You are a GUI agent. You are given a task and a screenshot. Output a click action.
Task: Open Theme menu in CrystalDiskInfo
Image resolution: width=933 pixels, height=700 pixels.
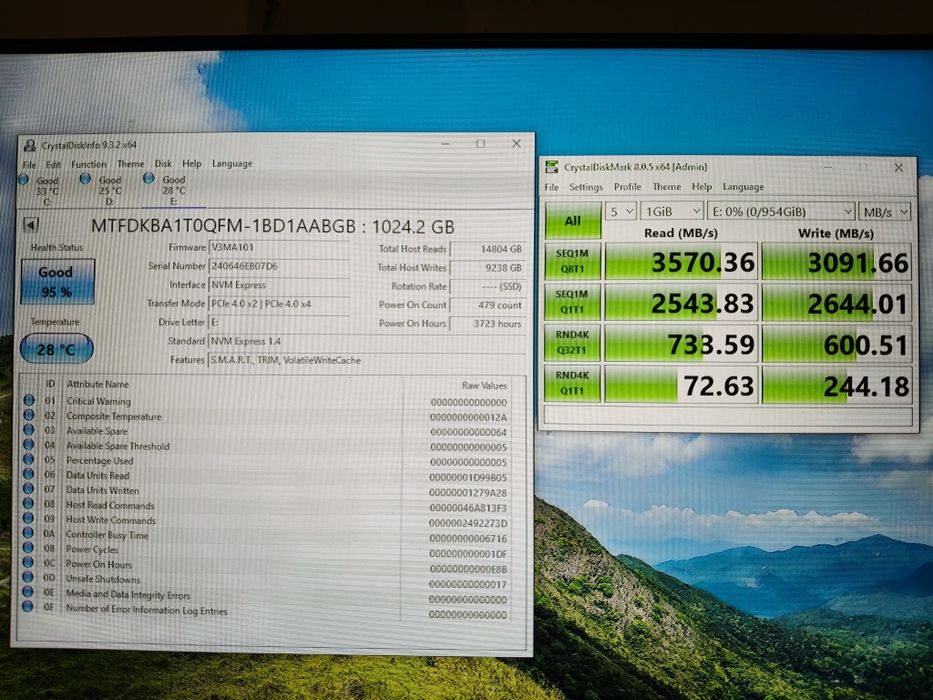[x=130, y=164]
